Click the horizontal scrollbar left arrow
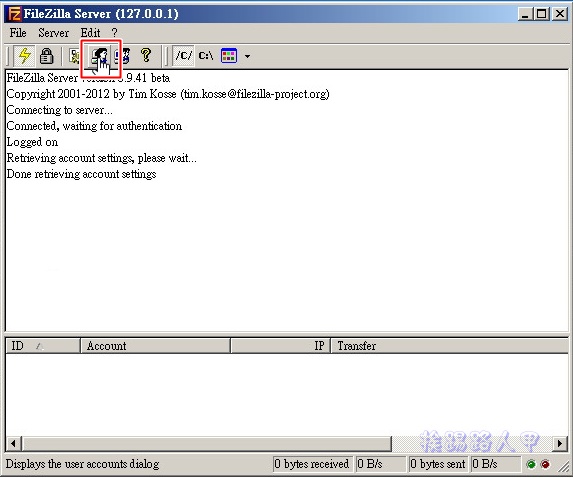This screenshot has height=478, width=573. 14,444
